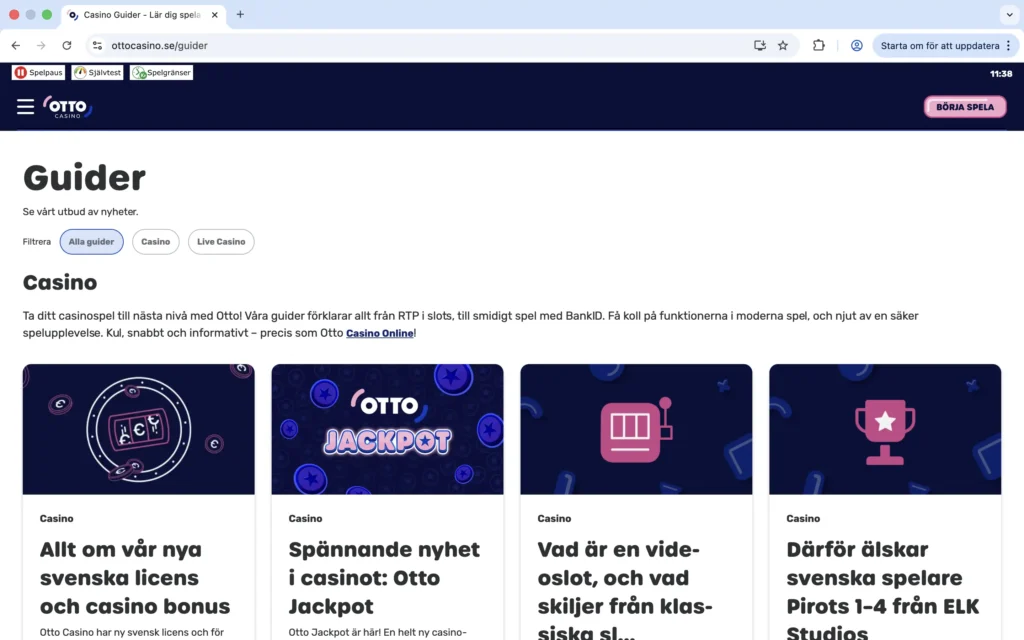Click the BÖRJA SPELA button
1024x640 pixels.
click(964, 106)
